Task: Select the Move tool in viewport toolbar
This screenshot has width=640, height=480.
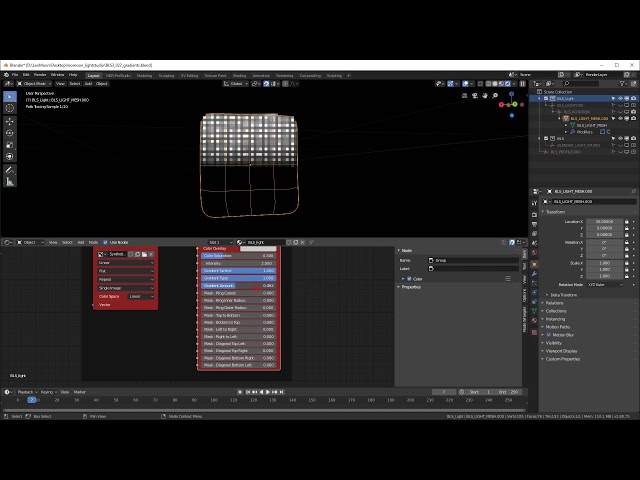Action: (10, 121)
